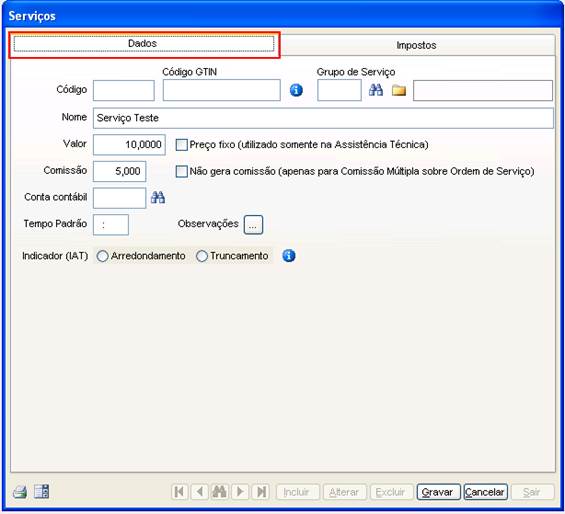Search service groups with binoculars icon
The width and height of the screenshot is (565, 514).
(x=376, y=90)
